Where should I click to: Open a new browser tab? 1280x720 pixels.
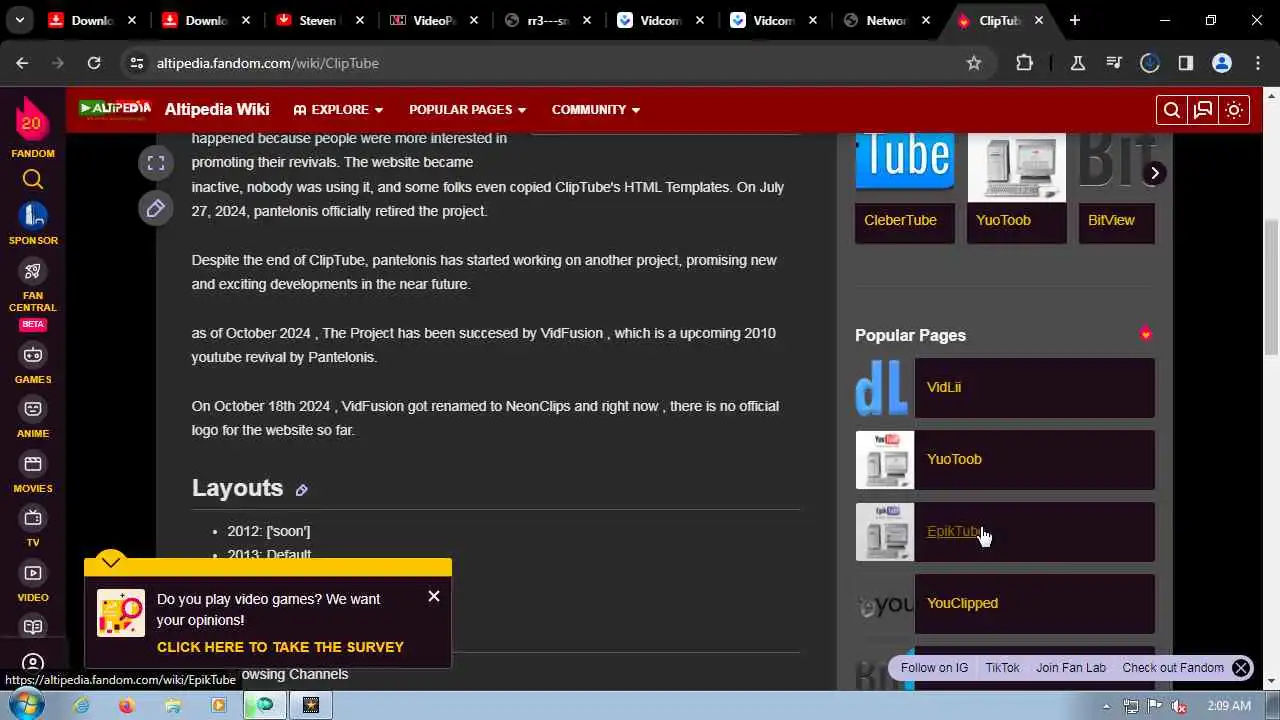point(1075,20)
